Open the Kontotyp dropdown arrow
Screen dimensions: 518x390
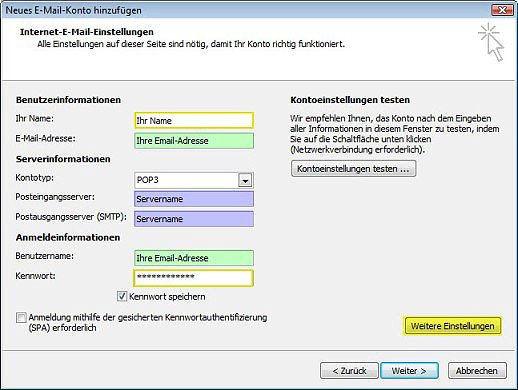pos(245,181)
